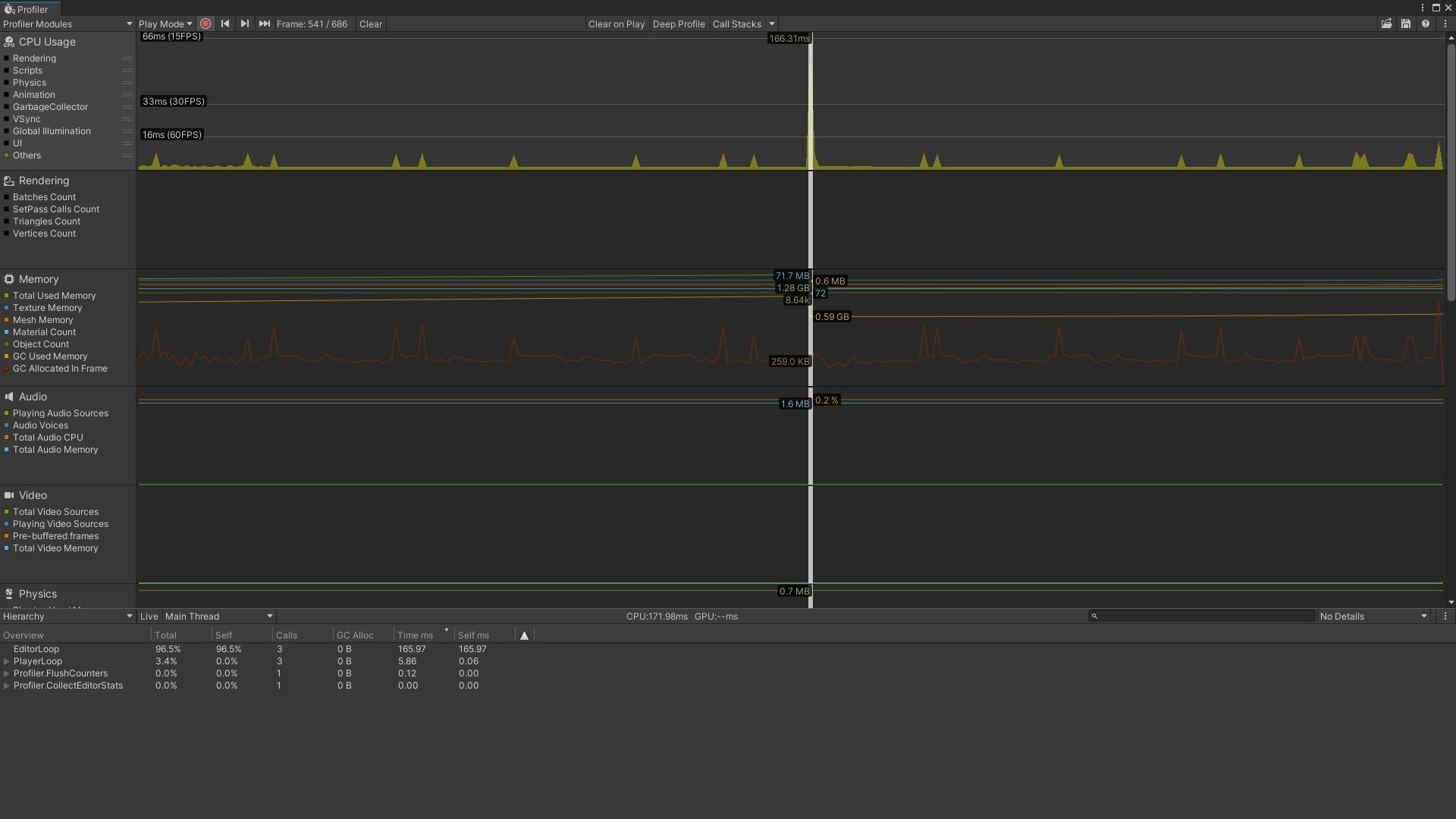1456x819 pixels.
Task: Open the Call Stacks options arrow
Action: 772,24
